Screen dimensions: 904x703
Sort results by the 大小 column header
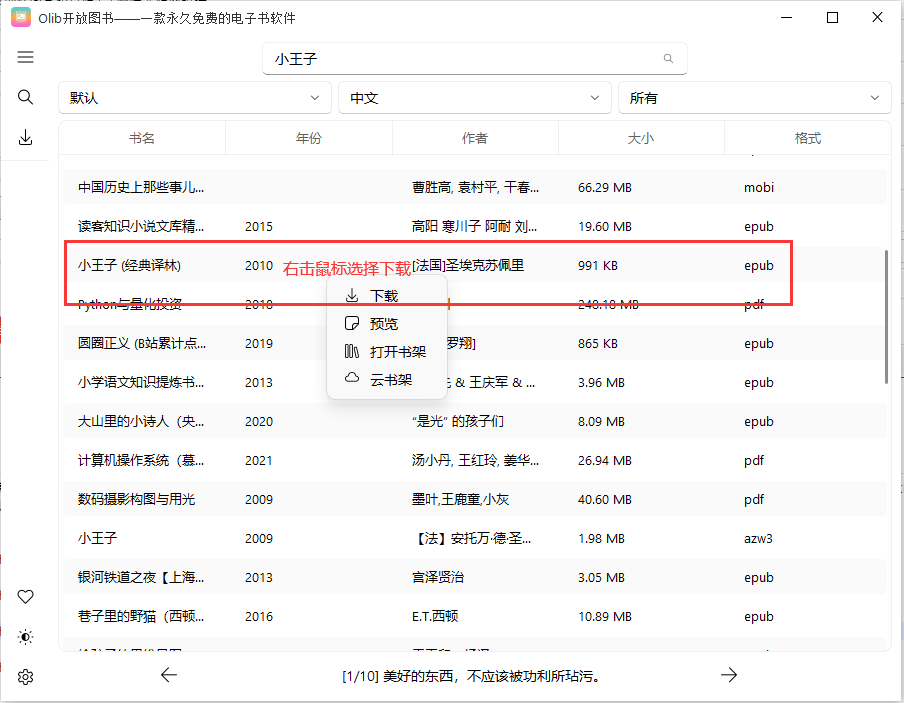pyautogui.click(x=641, y=137)
